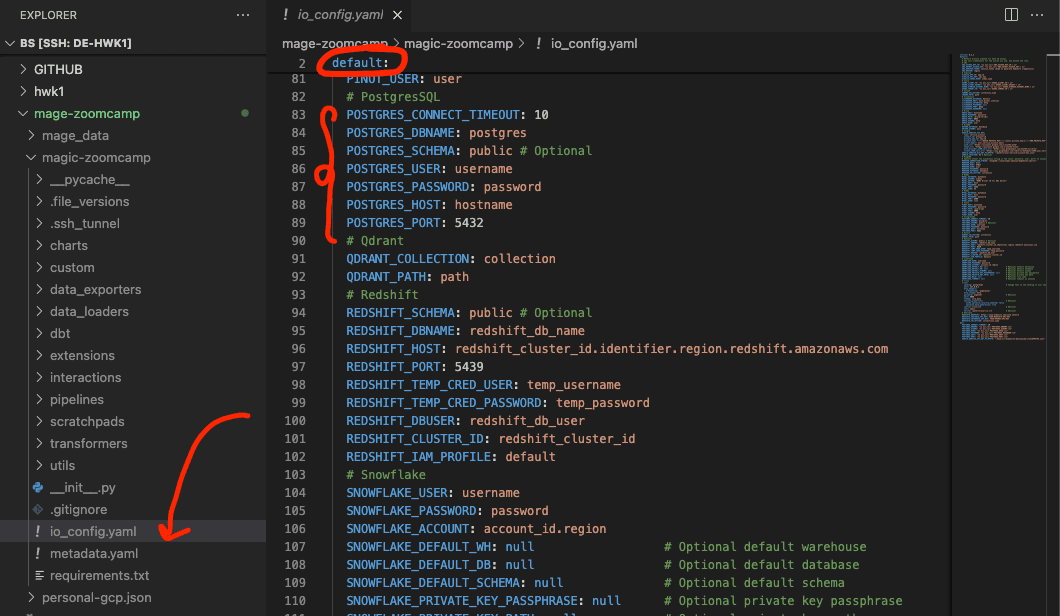Click REDSHIFT_IAM_PROFILE value 'default'
This screenshot has width=1060, height=616.
coord(531,456)
